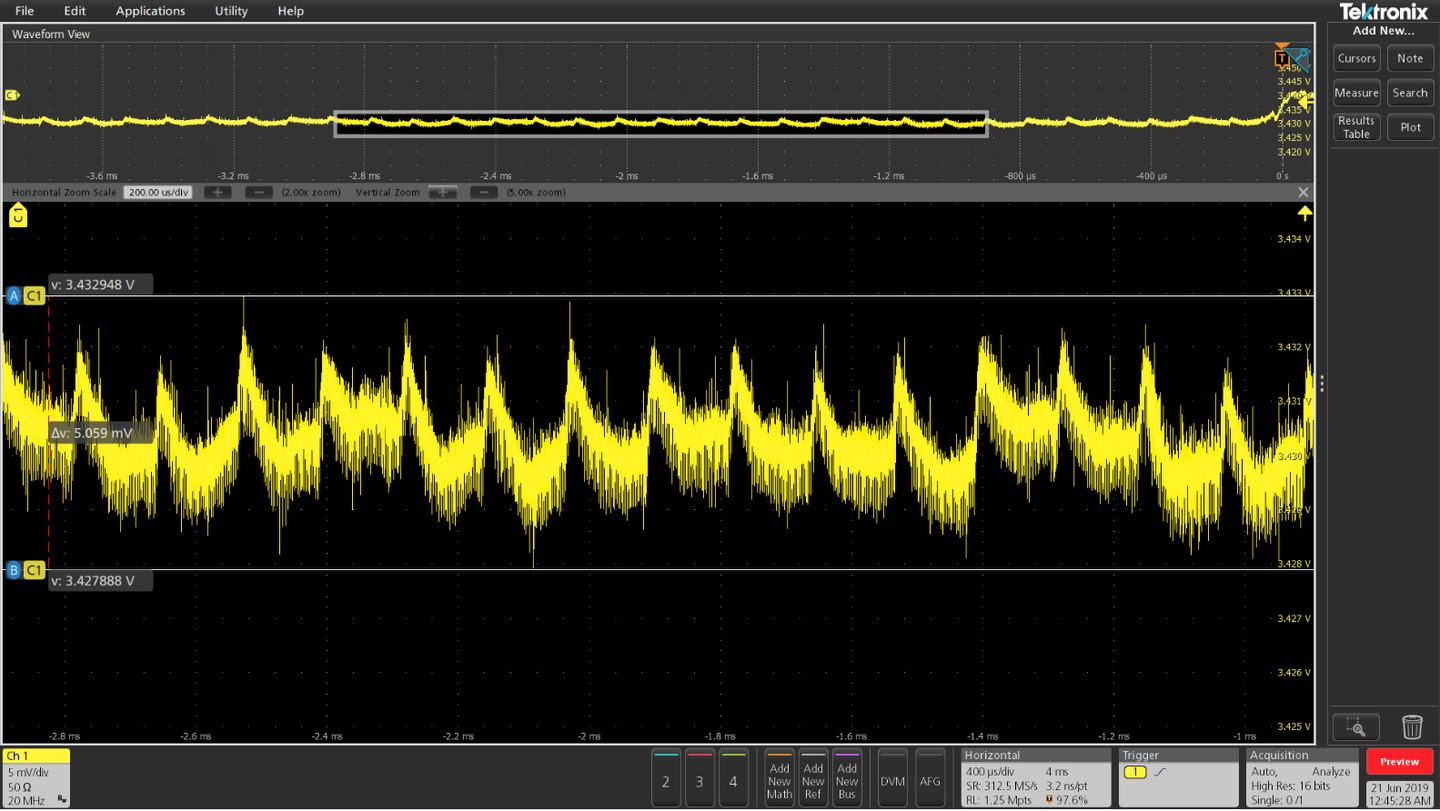Click the C1 channel marker in overview
This screenshot has height=811, width=1440.
(x=12, y=95)
